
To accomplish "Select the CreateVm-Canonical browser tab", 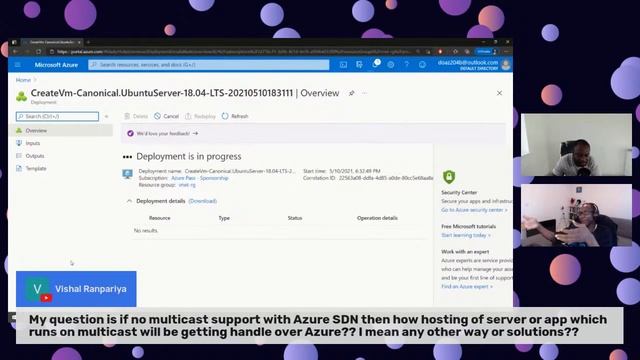I will (x=52, y=42).
